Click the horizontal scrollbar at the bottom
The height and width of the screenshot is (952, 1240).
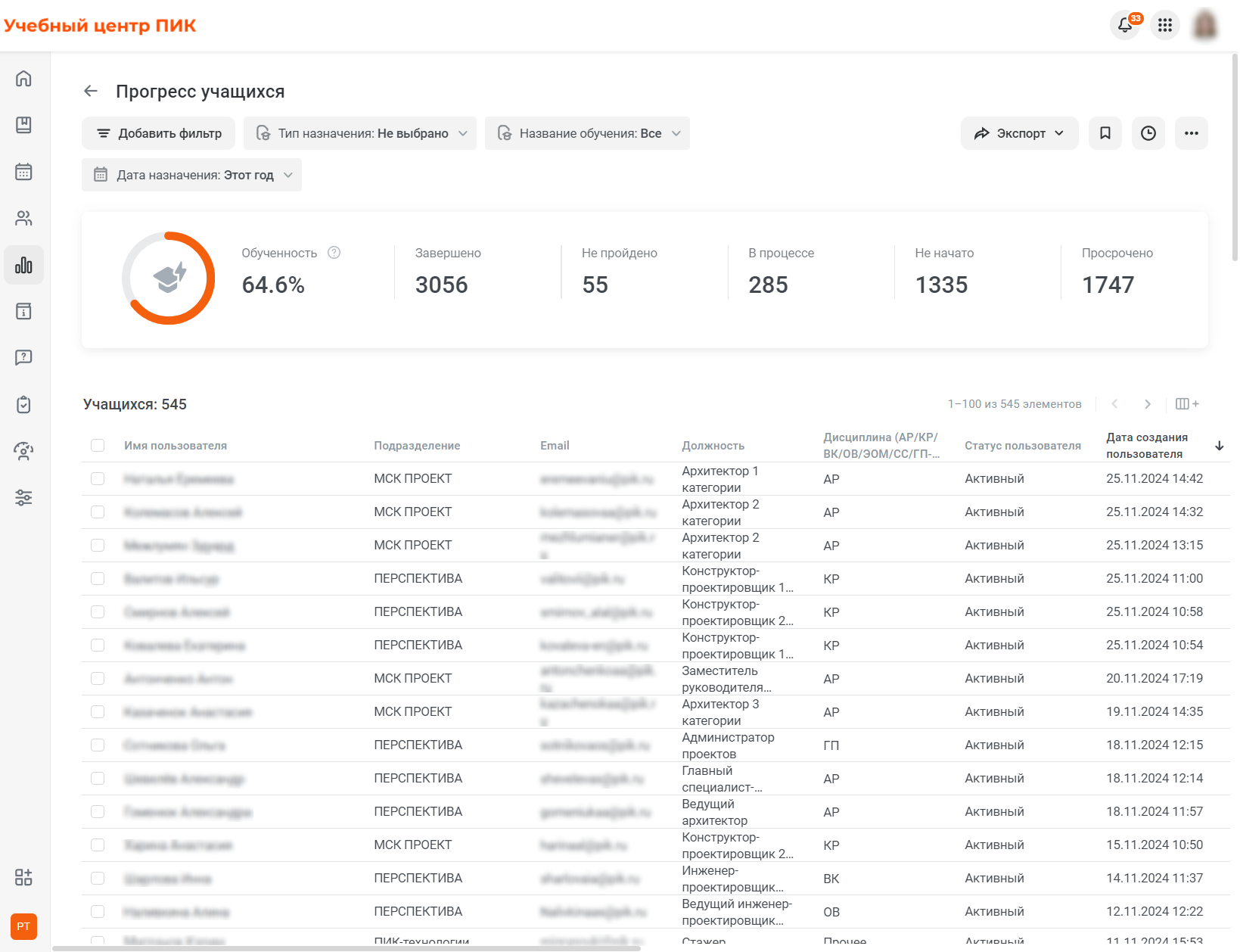(x=347, y=948)
